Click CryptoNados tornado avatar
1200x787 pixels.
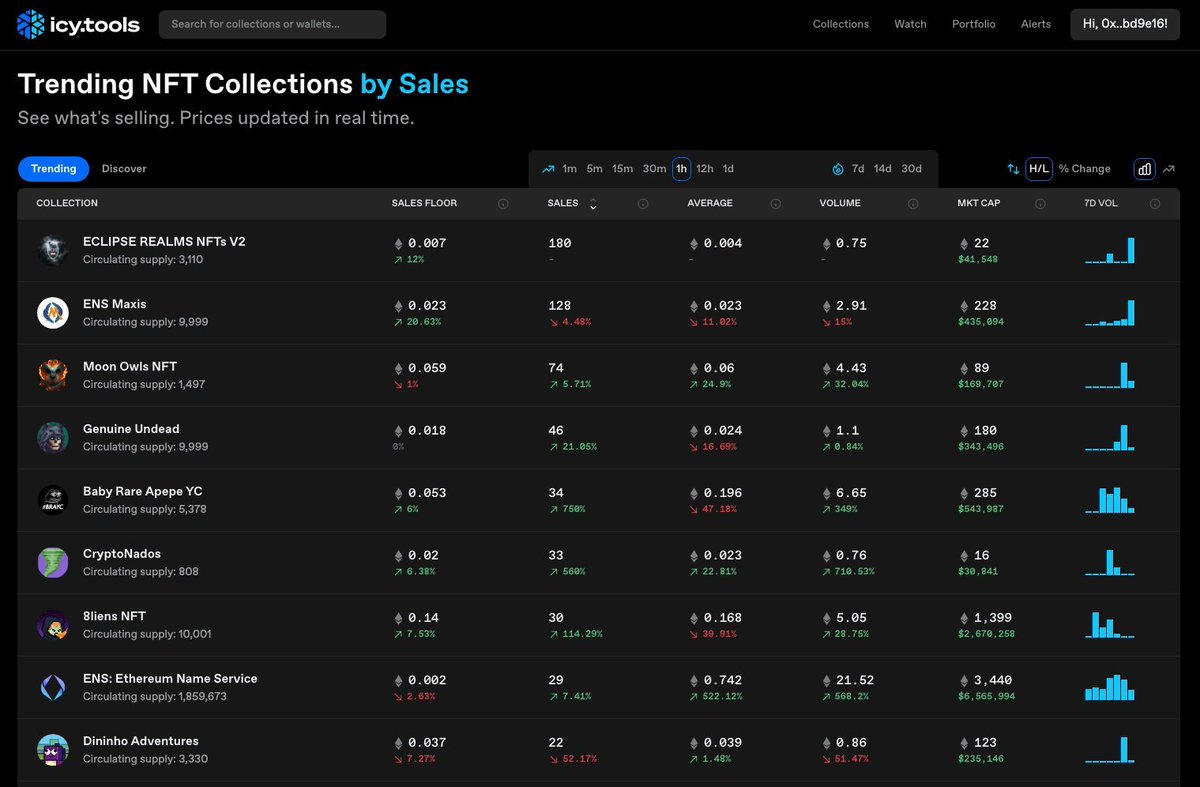pyautogui.click(x=53, y=563)
